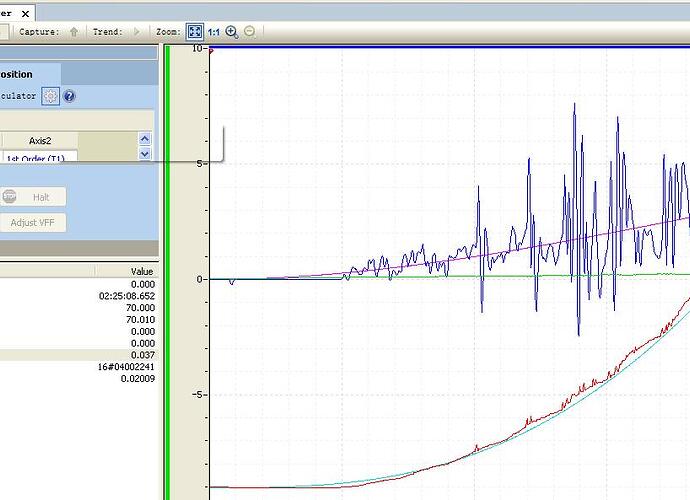Screen dimensions: 690x500
Task: Click the 1st Order (T1) cell
Action: [40, 157]
